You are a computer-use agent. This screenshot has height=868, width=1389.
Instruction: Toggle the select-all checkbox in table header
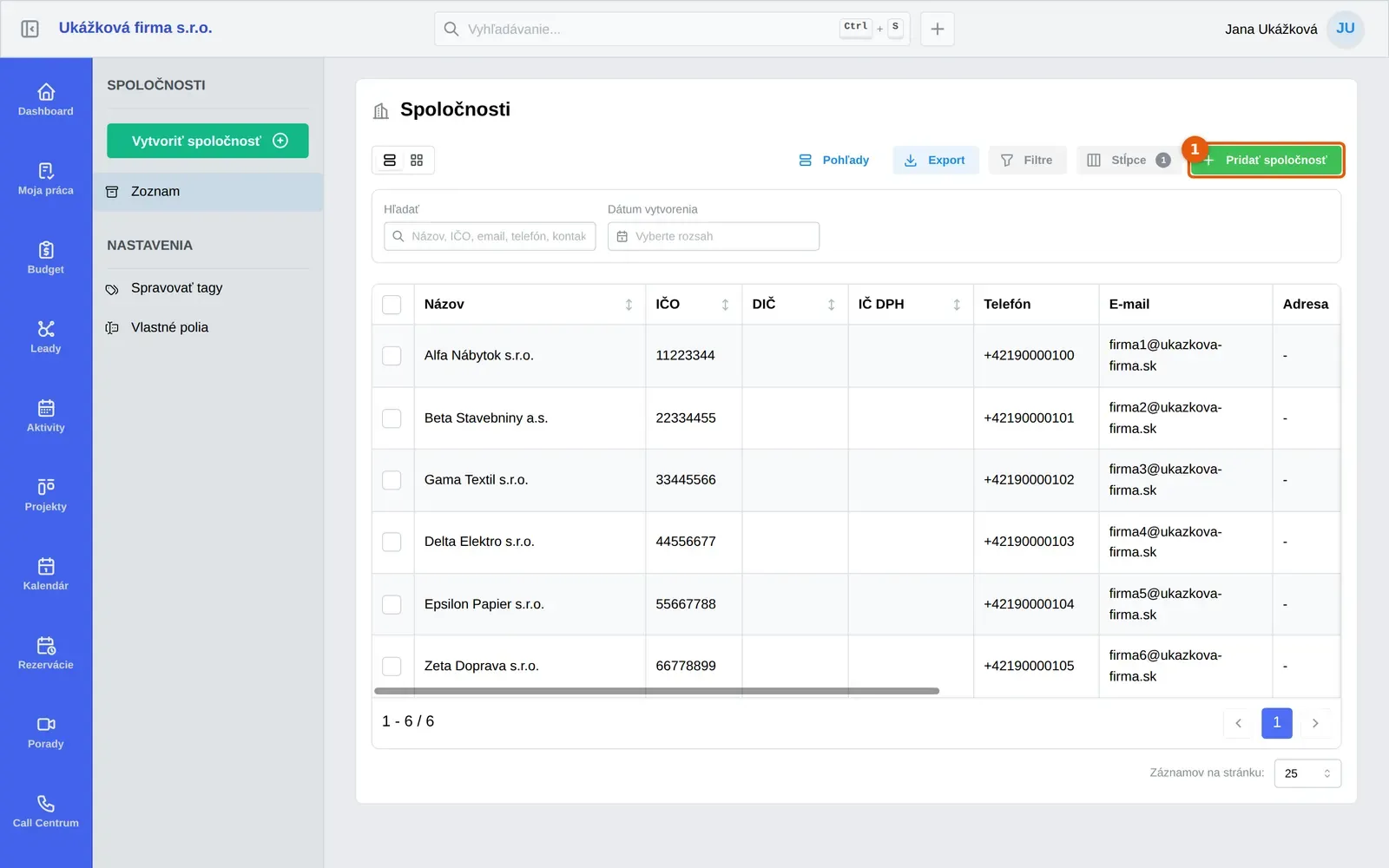392,305
